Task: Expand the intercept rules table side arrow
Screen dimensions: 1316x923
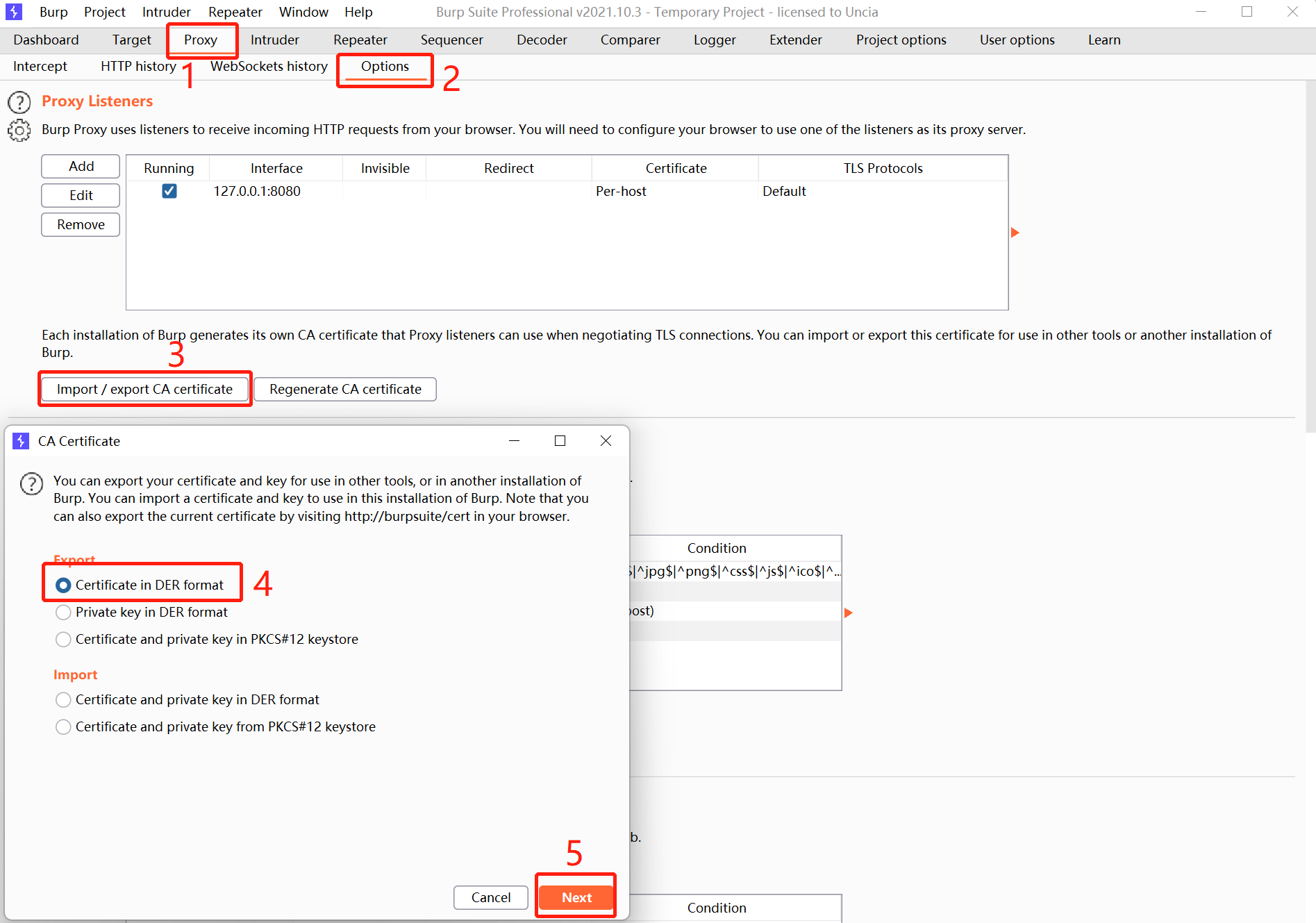Action: (x=848, y=613)
